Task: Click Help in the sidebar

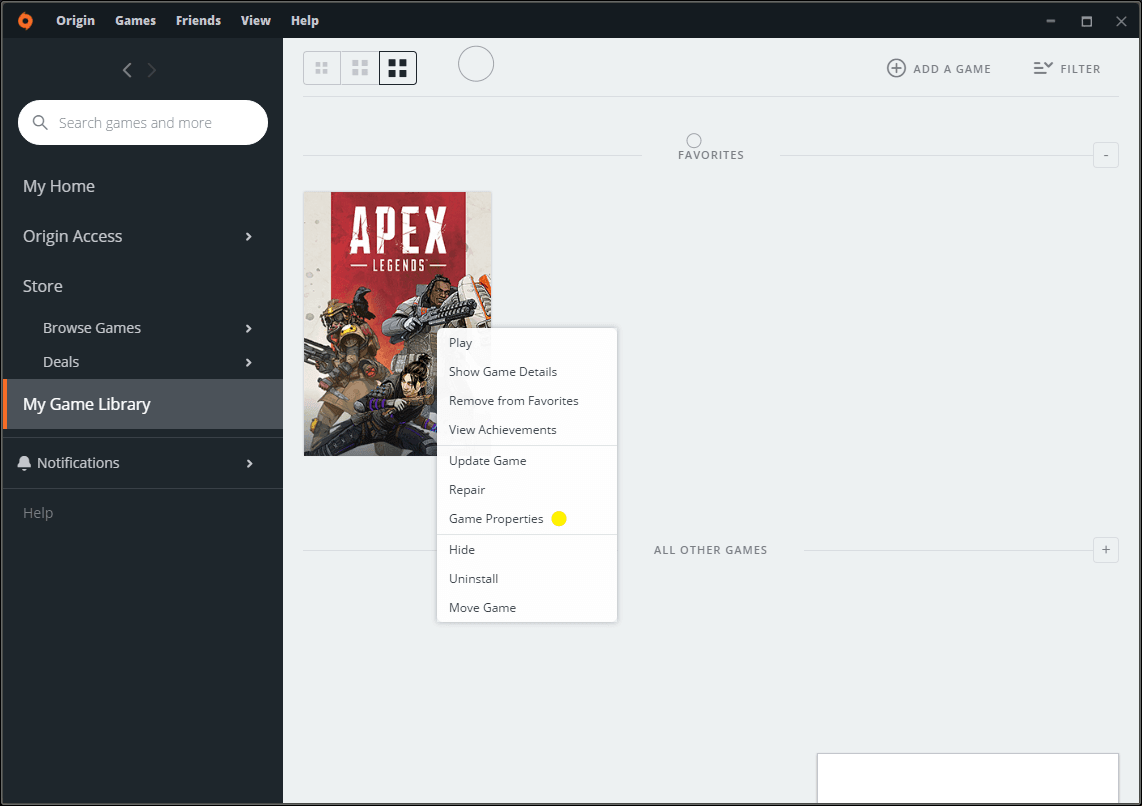Action: click(38, 513)
